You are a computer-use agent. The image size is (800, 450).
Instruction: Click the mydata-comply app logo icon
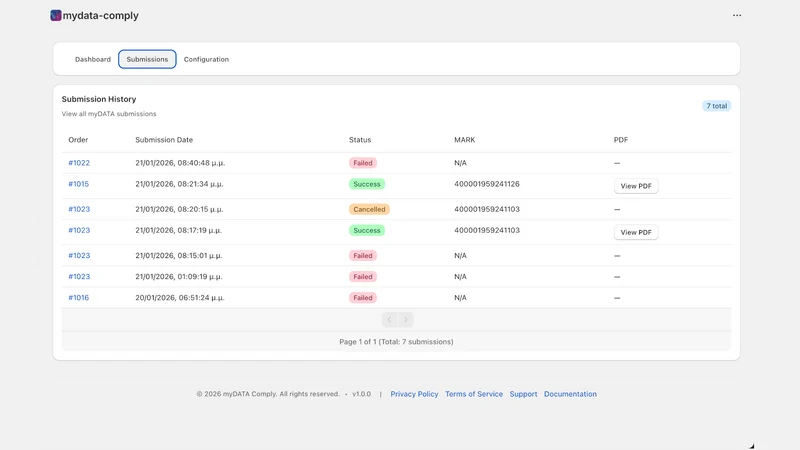tap(56, 15)
